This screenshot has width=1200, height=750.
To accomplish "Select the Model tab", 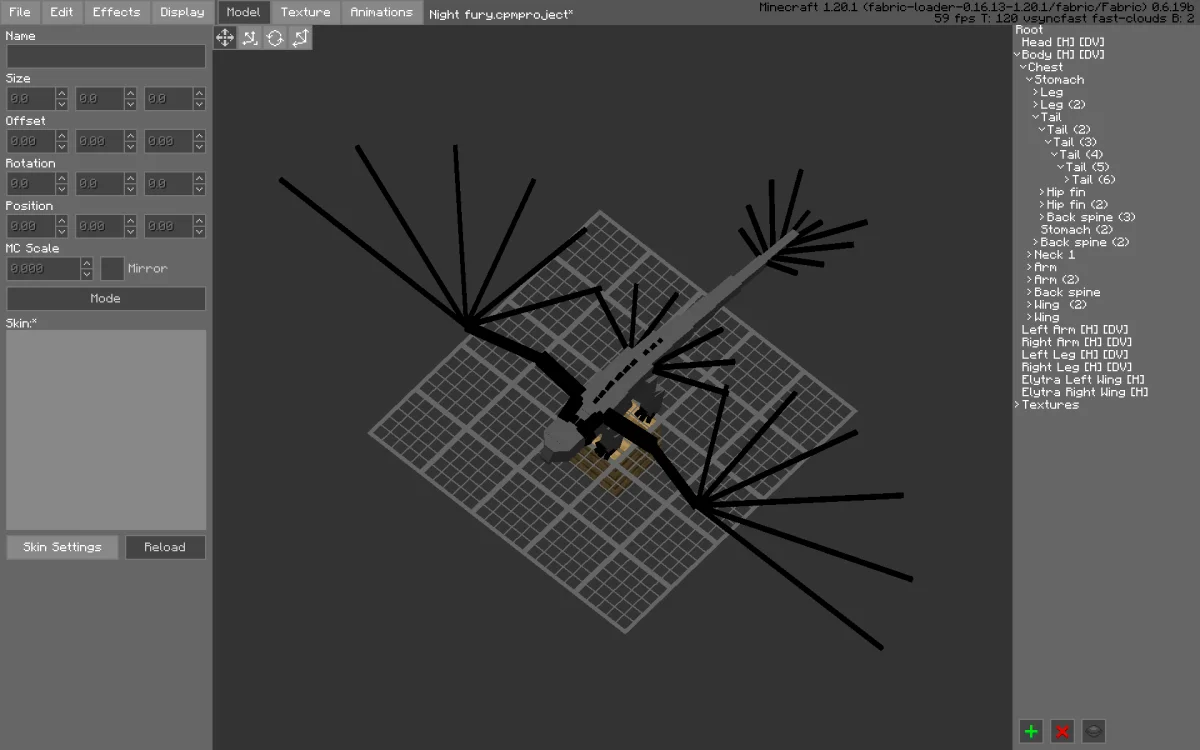I will (243, 12).
